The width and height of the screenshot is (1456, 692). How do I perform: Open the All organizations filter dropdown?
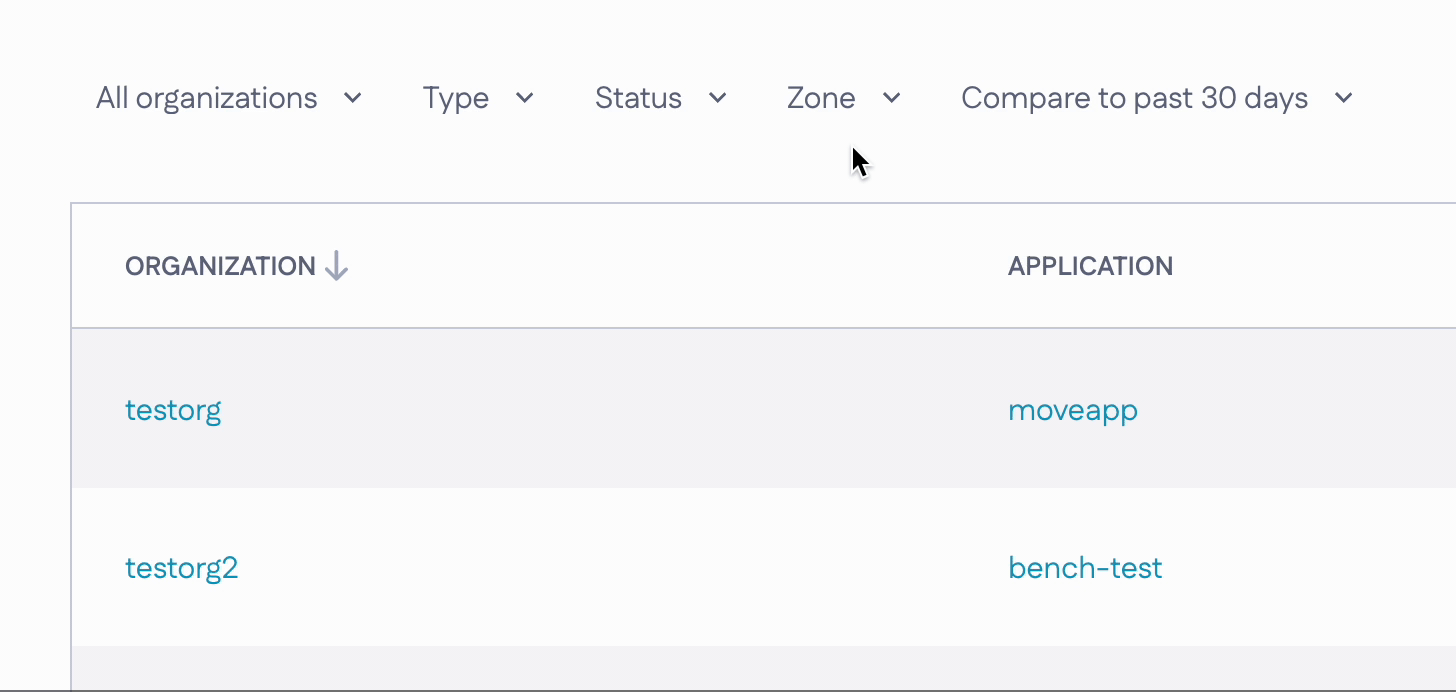229,98
